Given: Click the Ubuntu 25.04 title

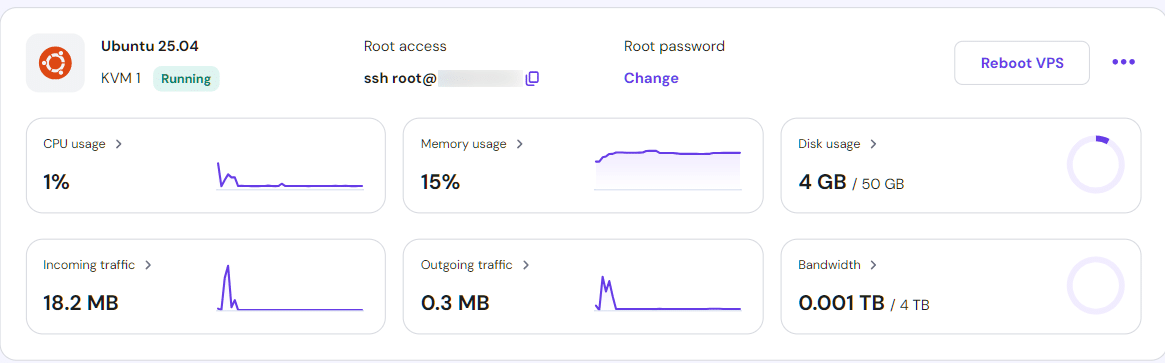Looking at the screenshot, I should click(x=149, y=46).
